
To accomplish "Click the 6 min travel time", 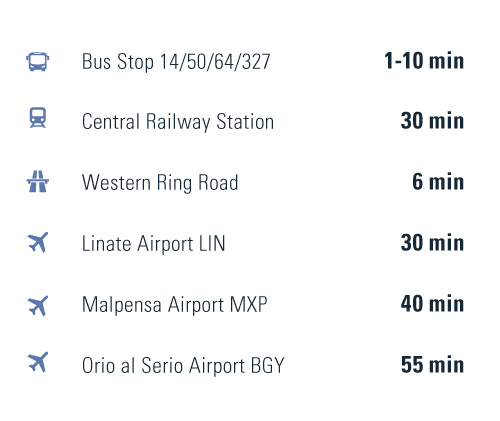I will [438, 182].
